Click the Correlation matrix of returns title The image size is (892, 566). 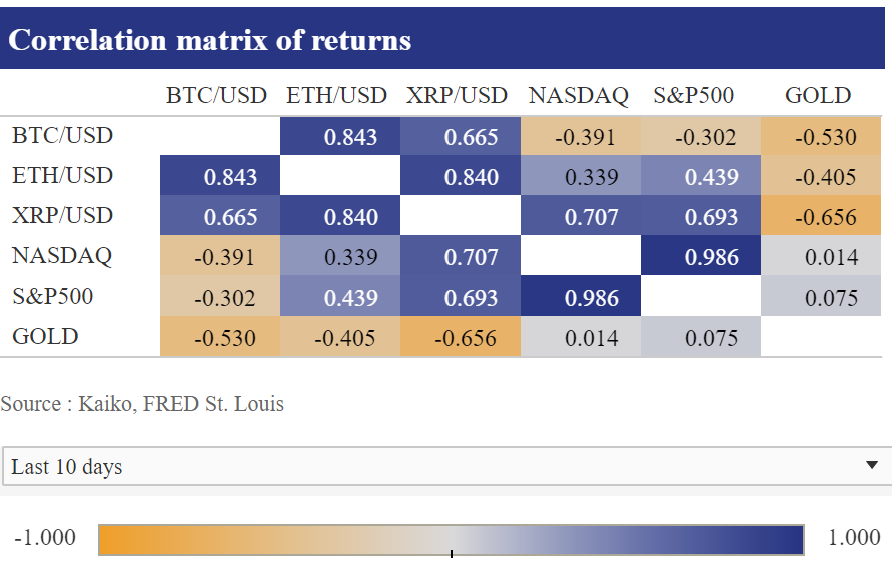209,40
